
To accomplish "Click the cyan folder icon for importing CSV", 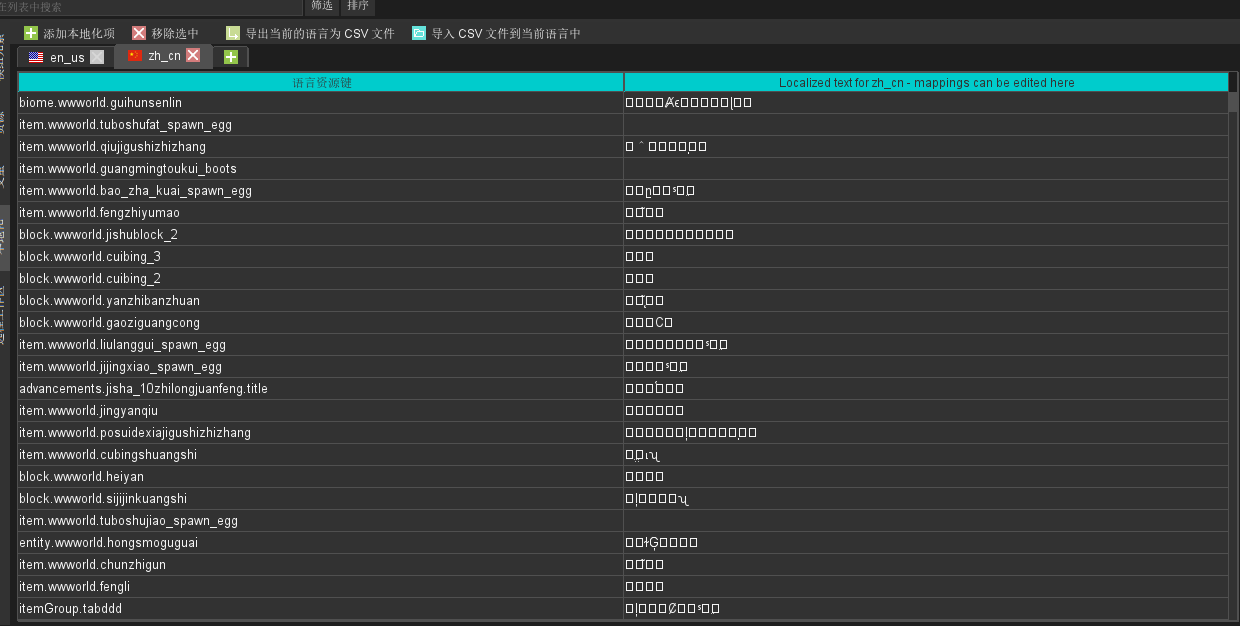I will (418, 32).
